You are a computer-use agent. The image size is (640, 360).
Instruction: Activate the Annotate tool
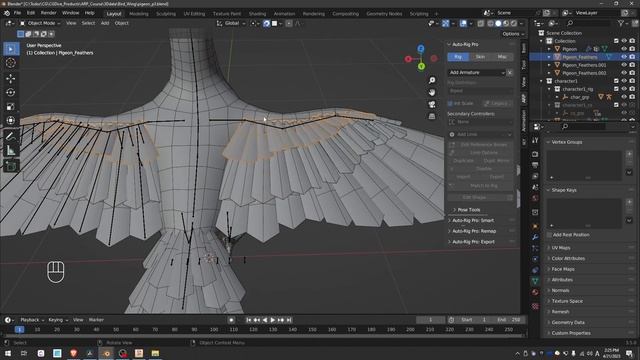coord(11,136)
